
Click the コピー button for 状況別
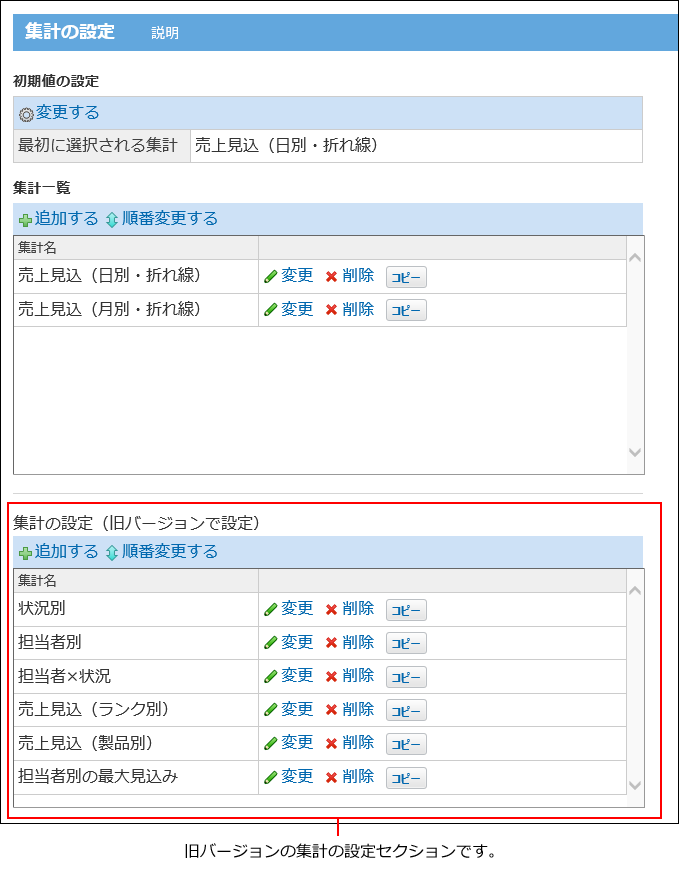tap(406, 610)
